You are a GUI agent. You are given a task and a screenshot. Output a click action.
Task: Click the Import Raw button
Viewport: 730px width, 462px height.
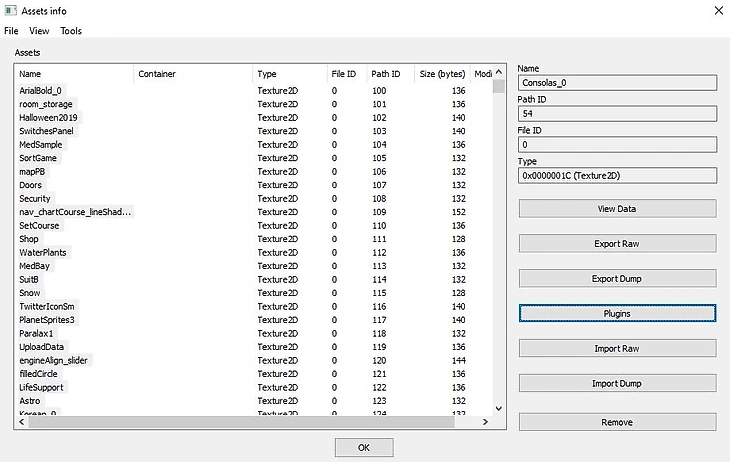617,348
